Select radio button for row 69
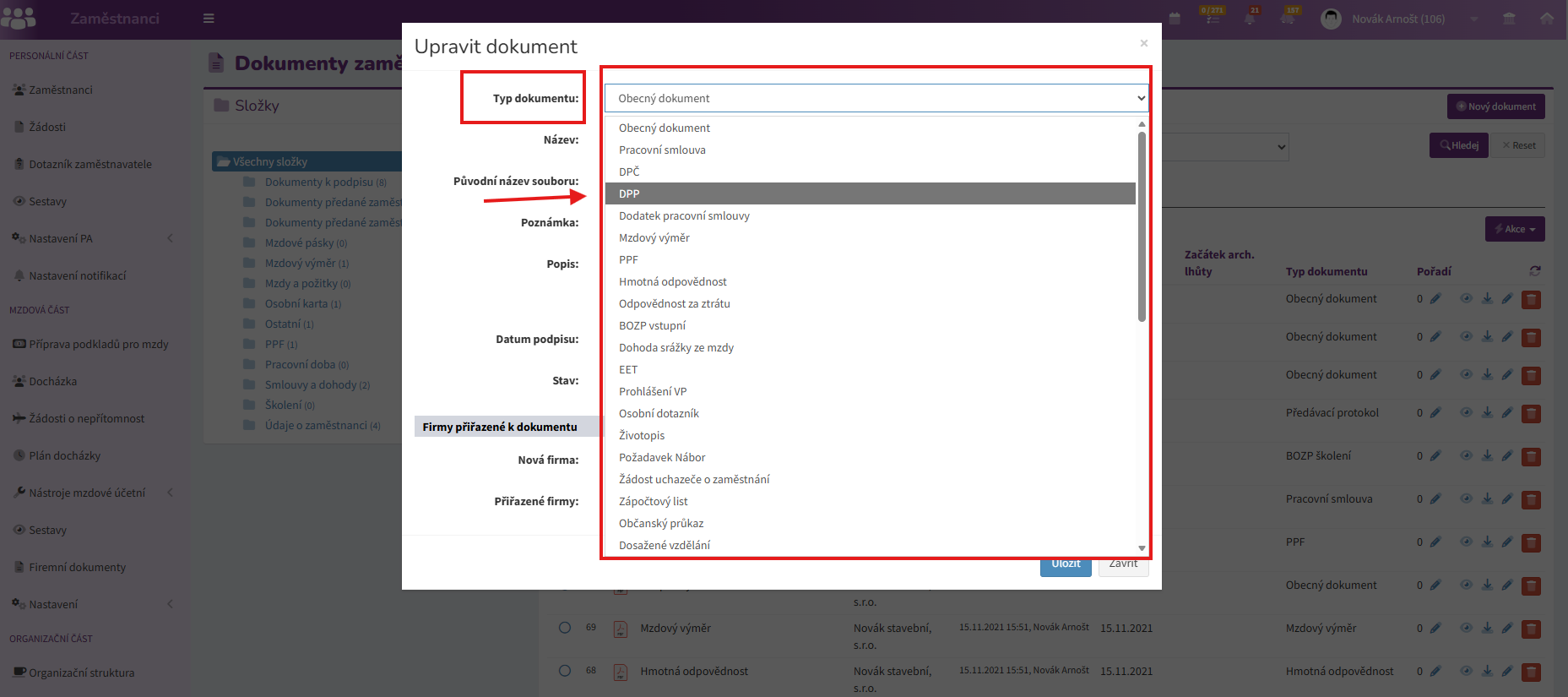 tap(565, 628)
